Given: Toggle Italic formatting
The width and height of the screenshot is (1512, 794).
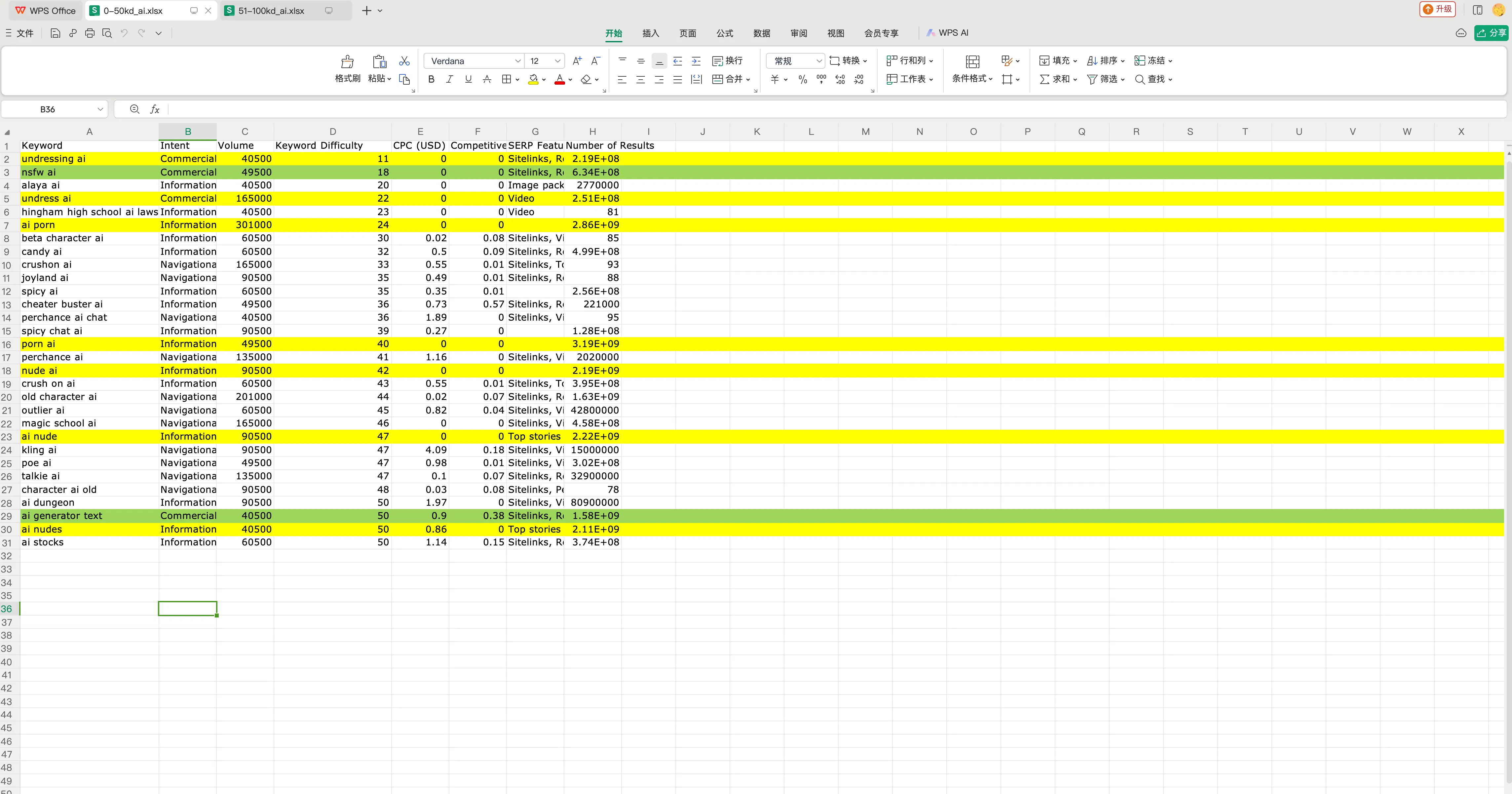Looking at the screenshot, I should 450,79.
